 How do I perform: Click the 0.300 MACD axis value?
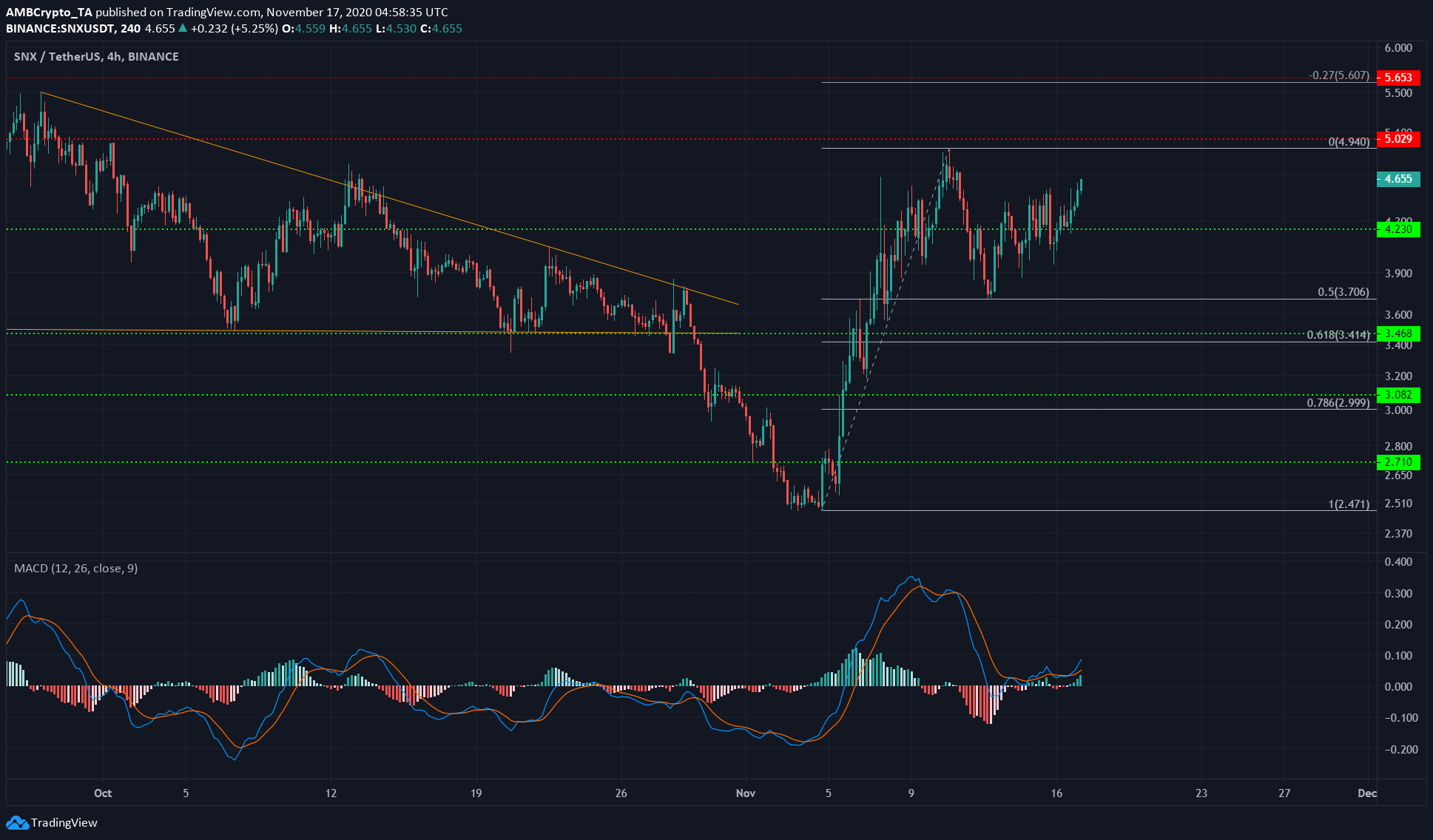pyautogui.click(x=1398, y=594)
